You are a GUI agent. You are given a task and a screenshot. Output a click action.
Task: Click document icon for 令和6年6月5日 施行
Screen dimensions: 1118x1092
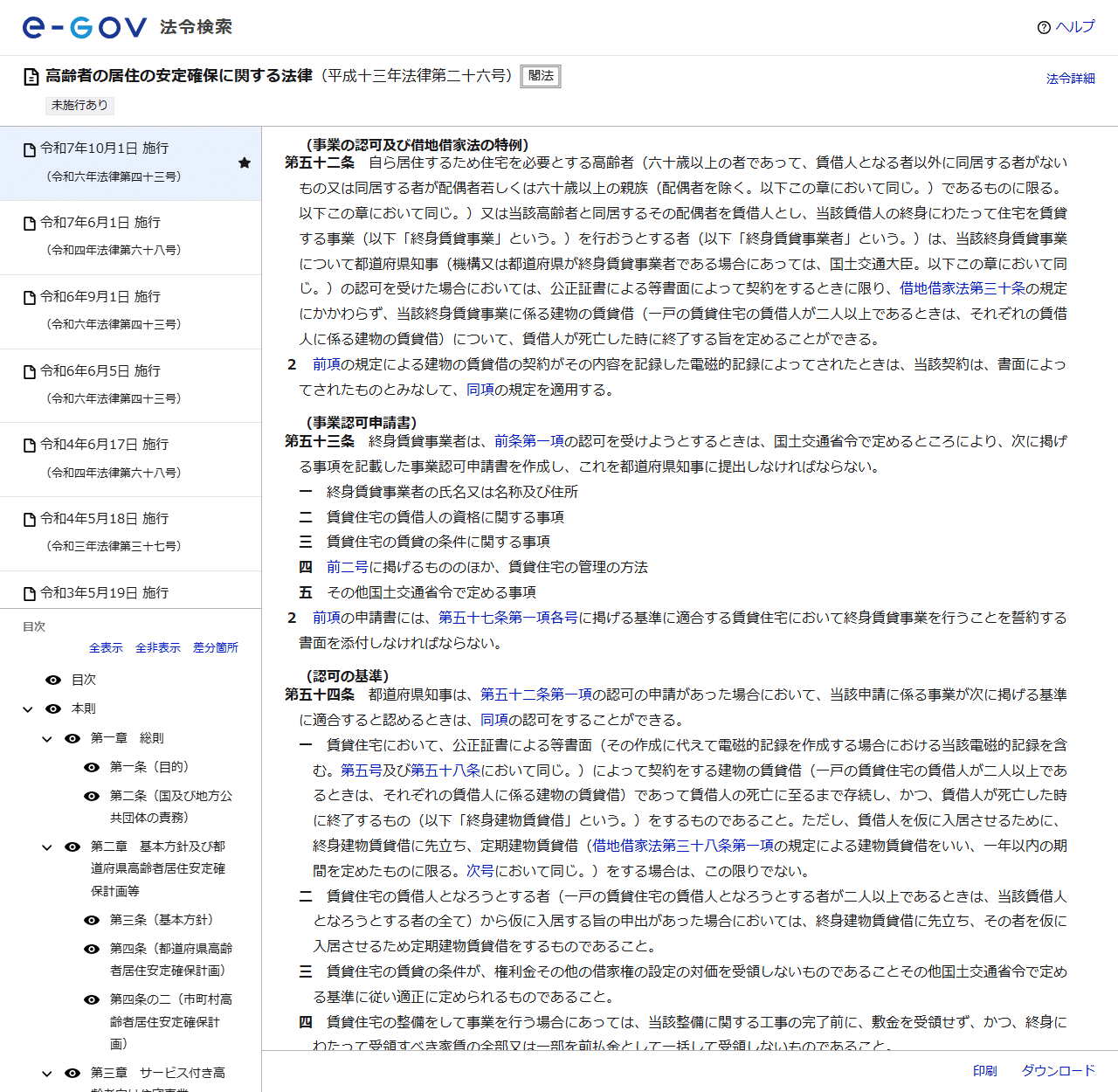click(x=30, y=372)
